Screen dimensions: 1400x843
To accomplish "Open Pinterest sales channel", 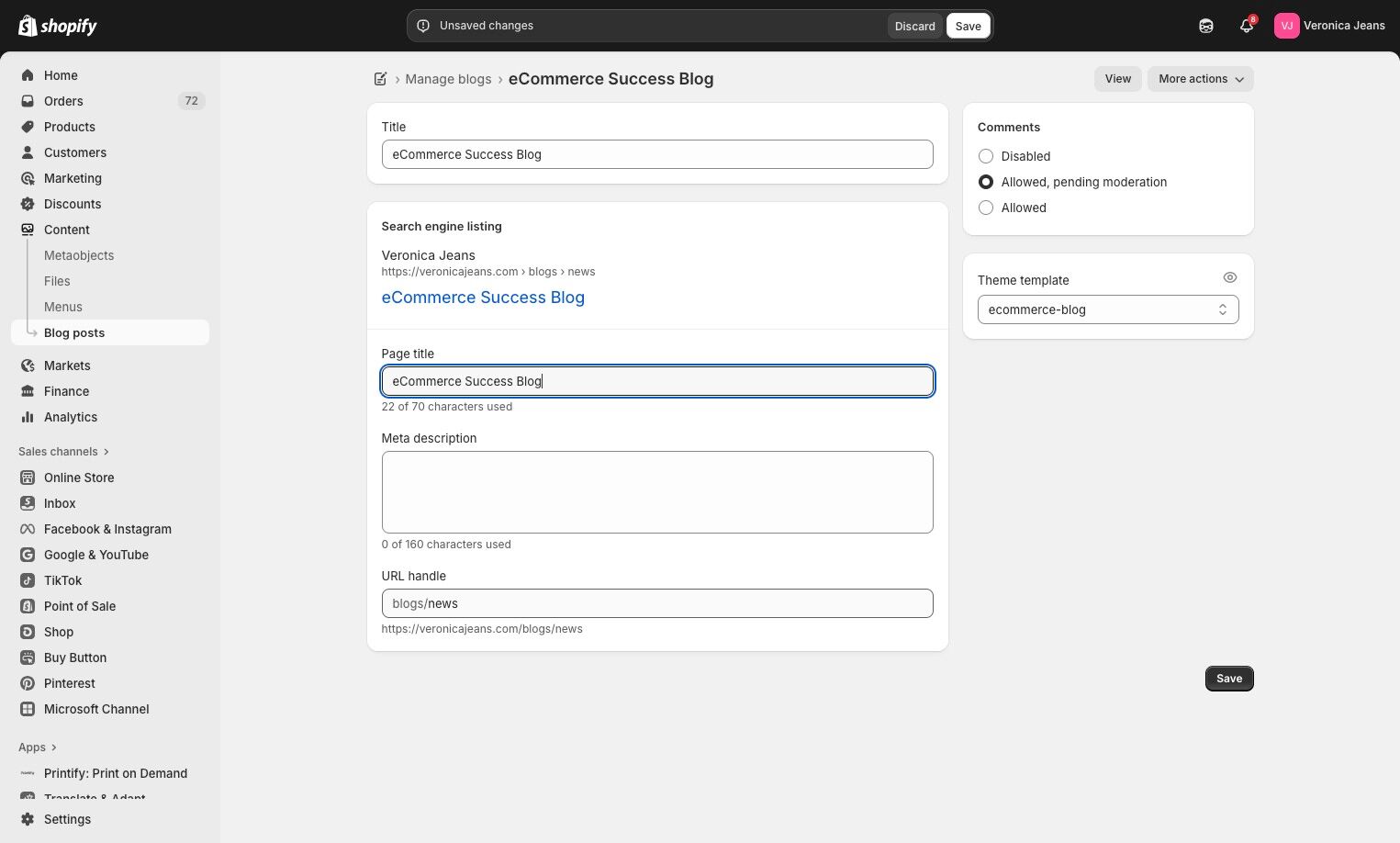I will coord(69,683).
